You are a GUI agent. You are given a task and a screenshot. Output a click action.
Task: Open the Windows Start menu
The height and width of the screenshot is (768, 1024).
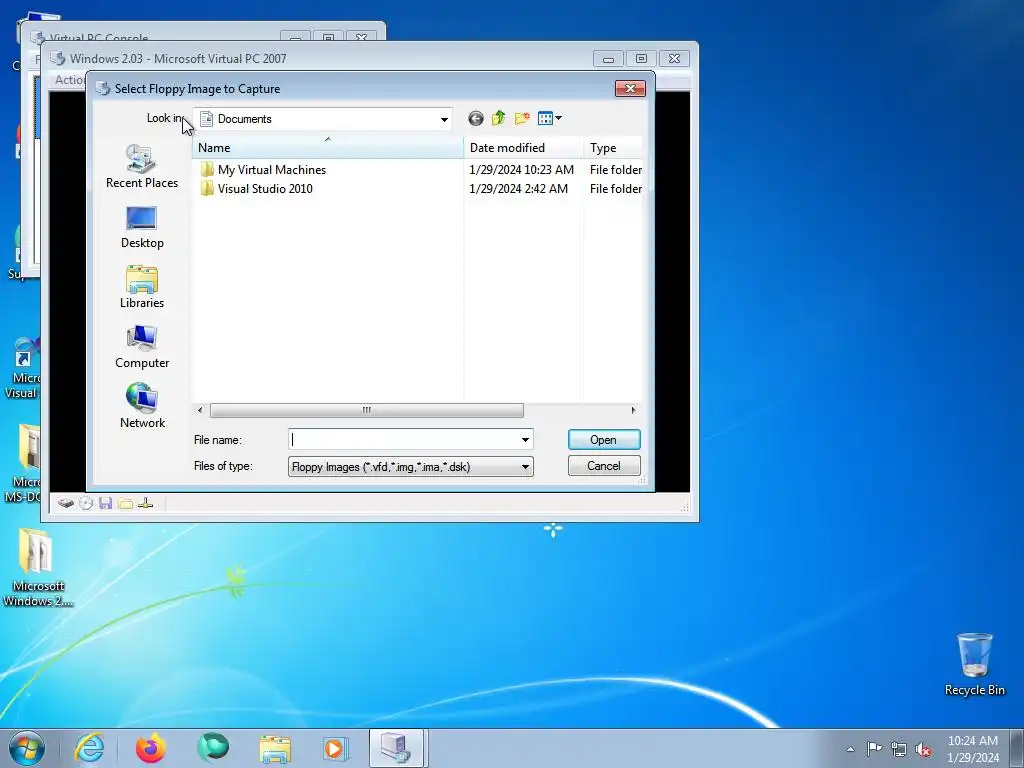coord(27,748)
